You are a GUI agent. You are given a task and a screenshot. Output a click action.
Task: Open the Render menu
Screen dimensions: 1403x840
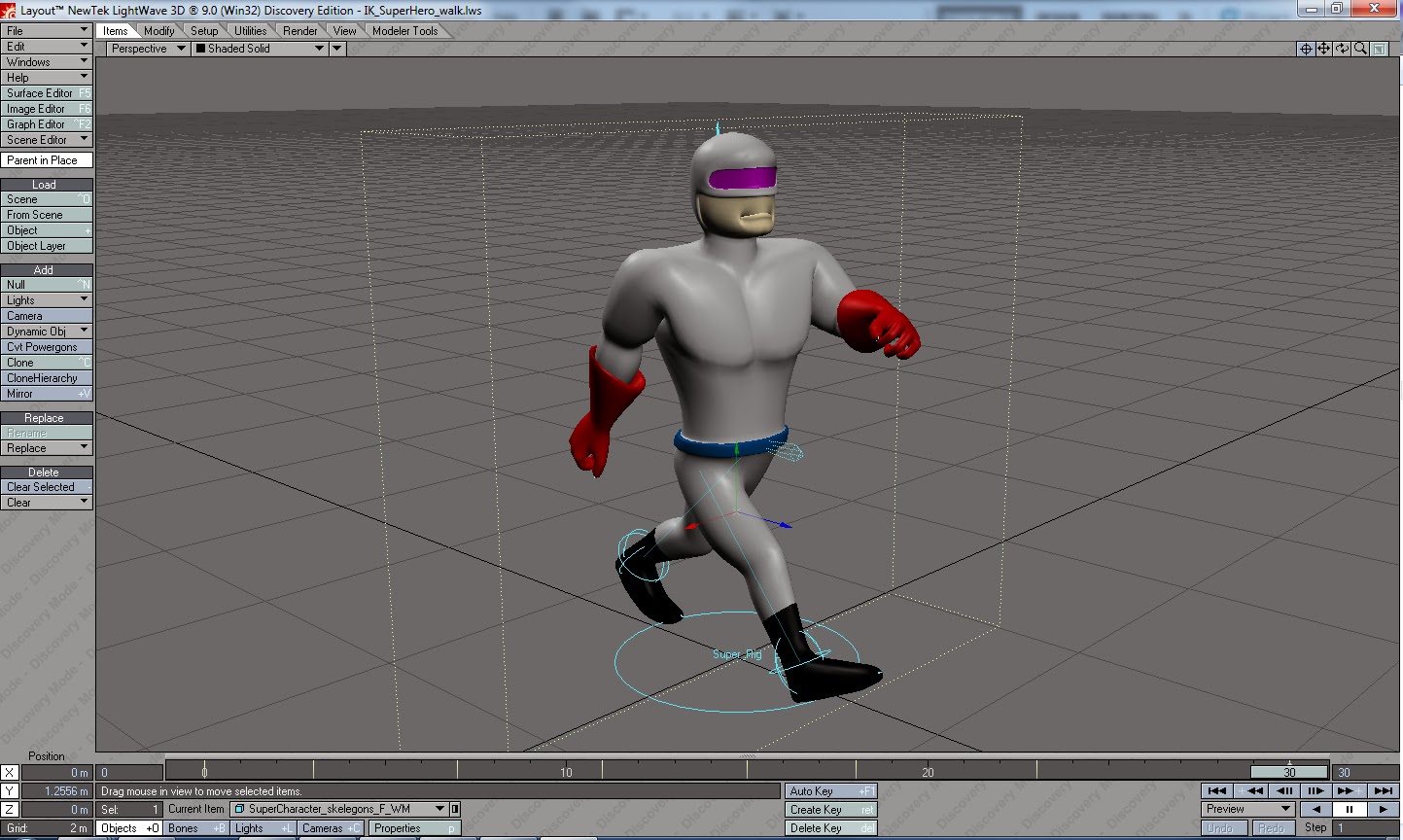299,30
